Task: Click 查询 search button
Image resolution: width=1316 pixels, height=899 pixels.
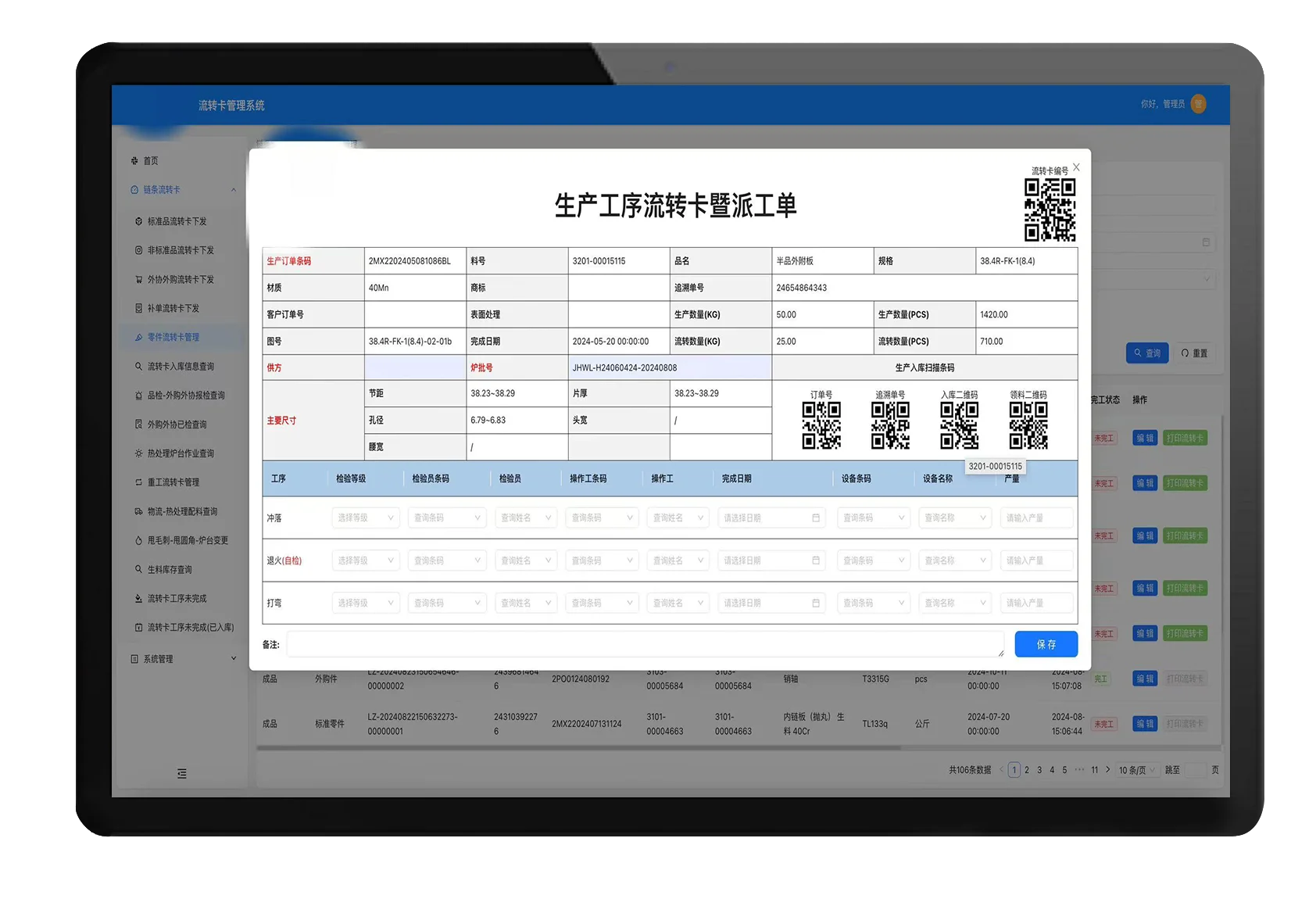Action: click(x=1147, y=353)
